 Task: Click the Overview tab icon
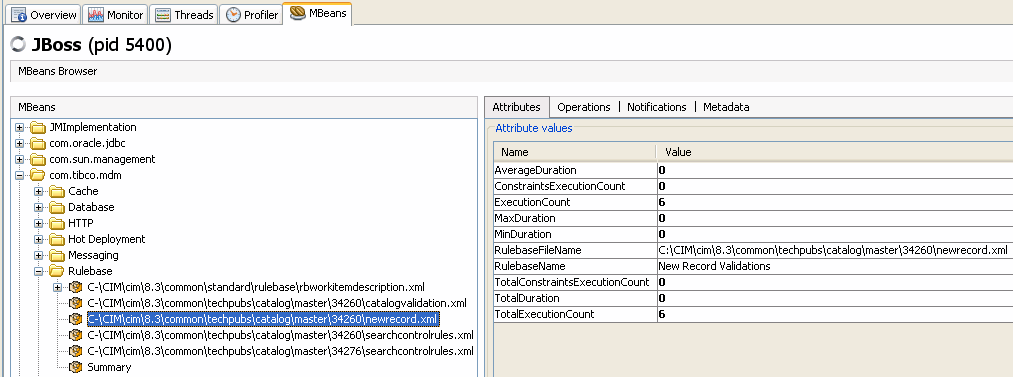[x=19, y=14]
